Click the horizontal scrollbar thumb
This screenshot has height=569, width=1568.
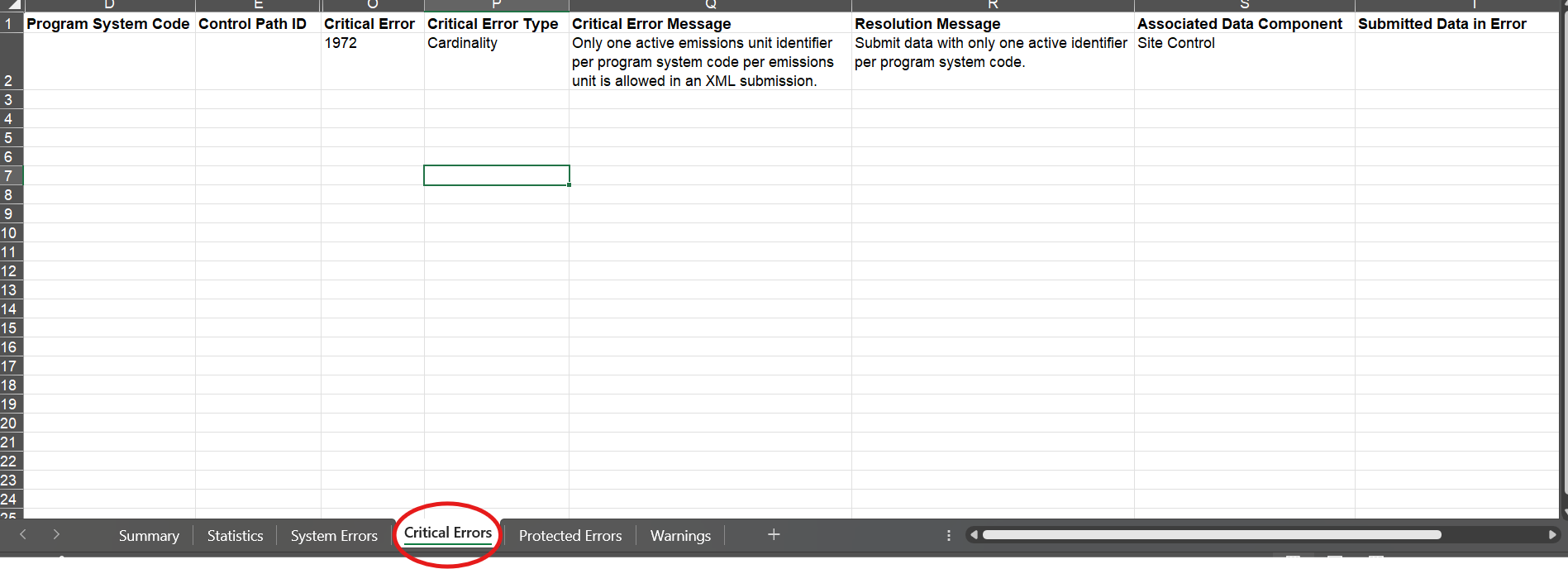(x=1212, y=535)
